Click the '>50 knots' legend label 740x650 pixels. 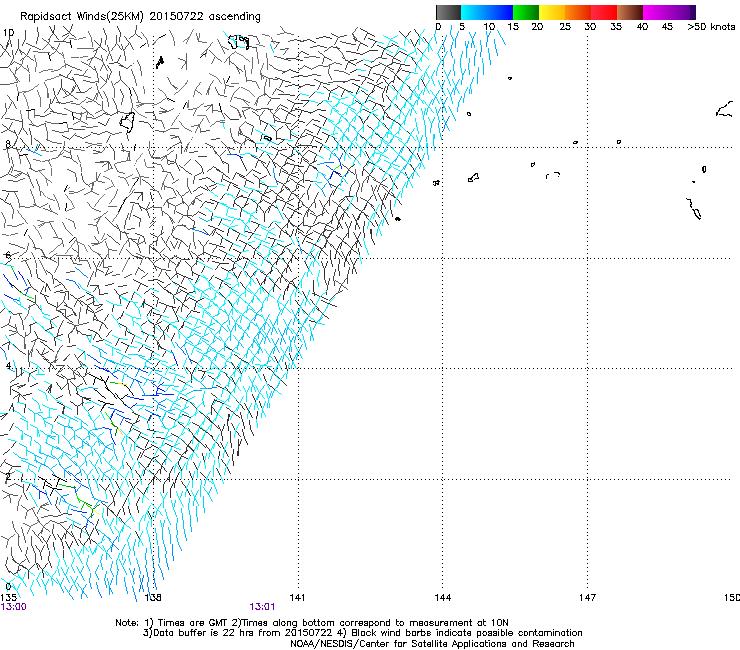[711, 27]
